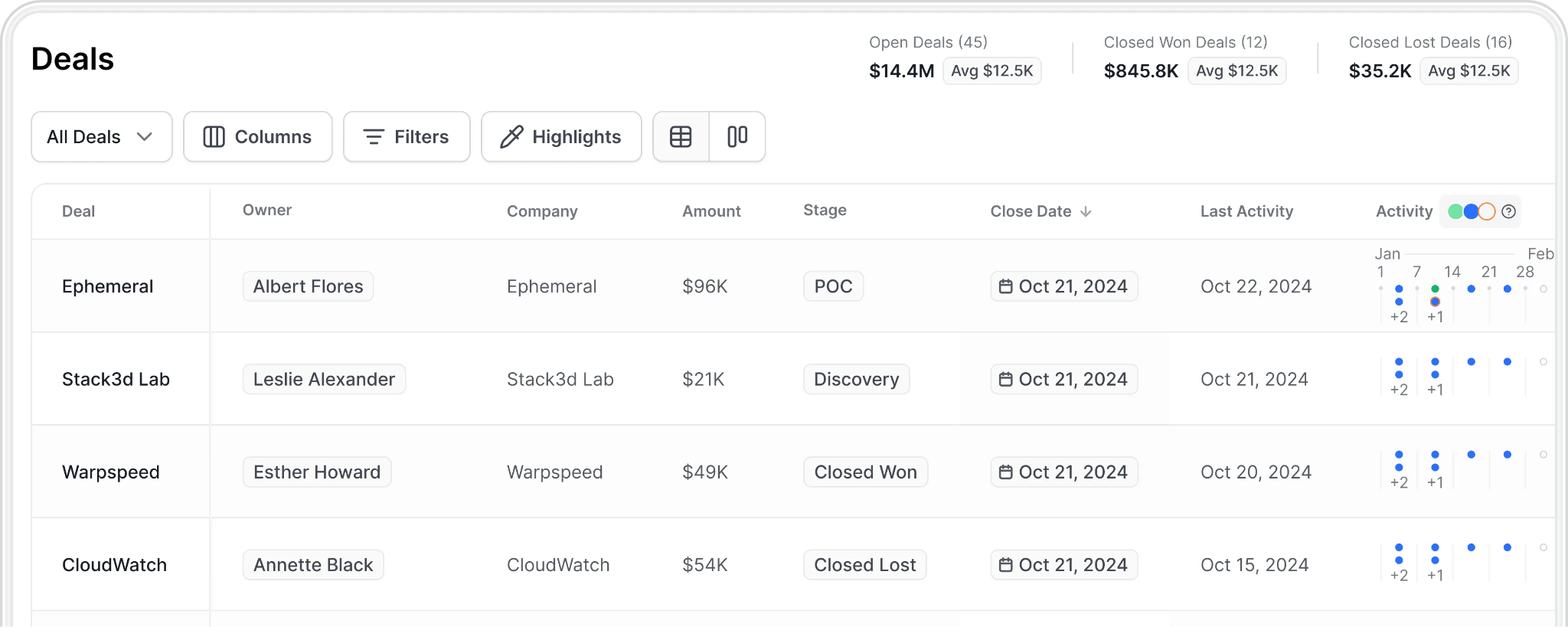Click the Oct 22, 2024 last activity cell
Viewport: 1568px width, 627px height.
tap(1256, 286)
